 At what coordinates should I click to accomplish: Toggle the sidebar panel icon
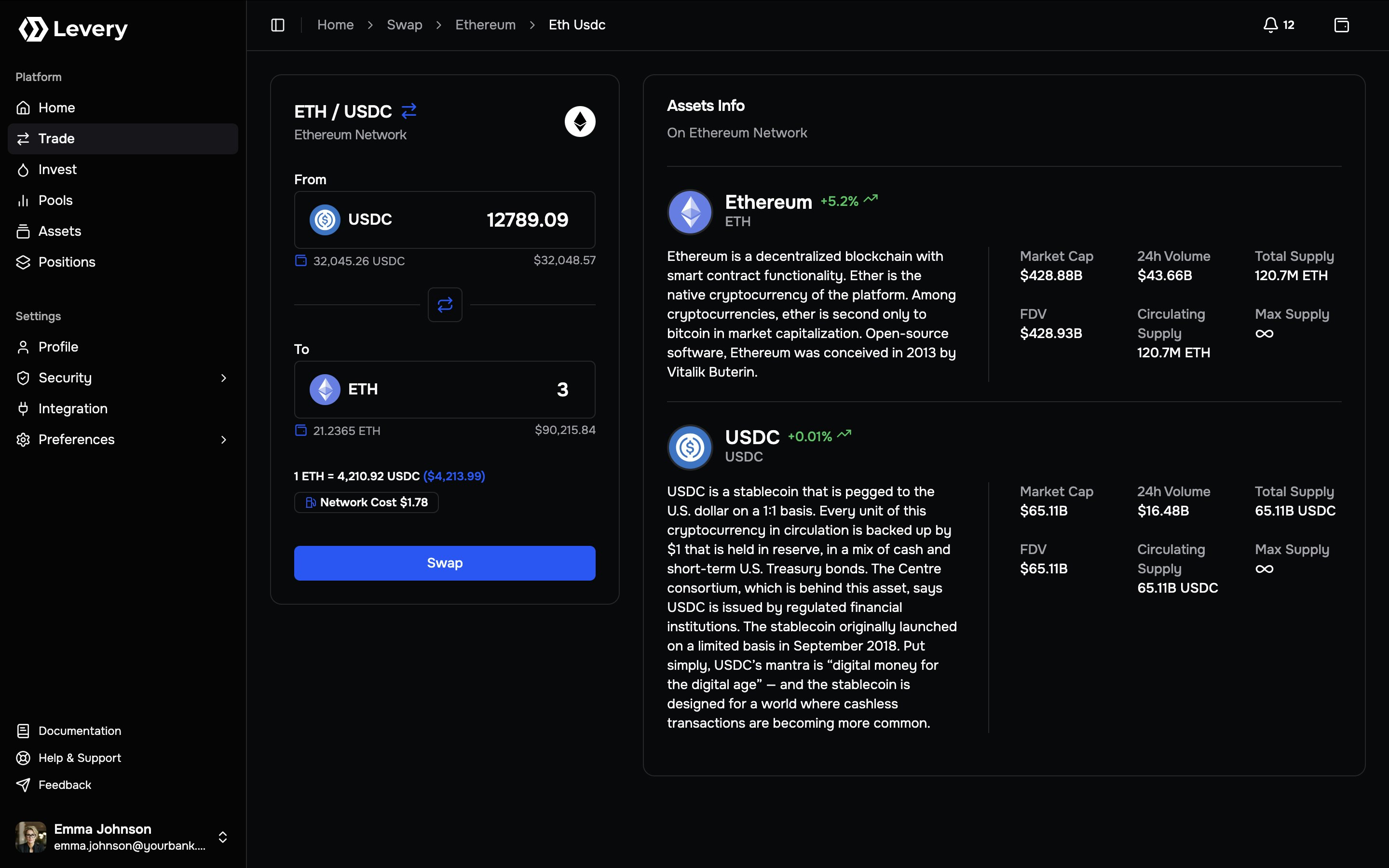(x=278, y=25)
